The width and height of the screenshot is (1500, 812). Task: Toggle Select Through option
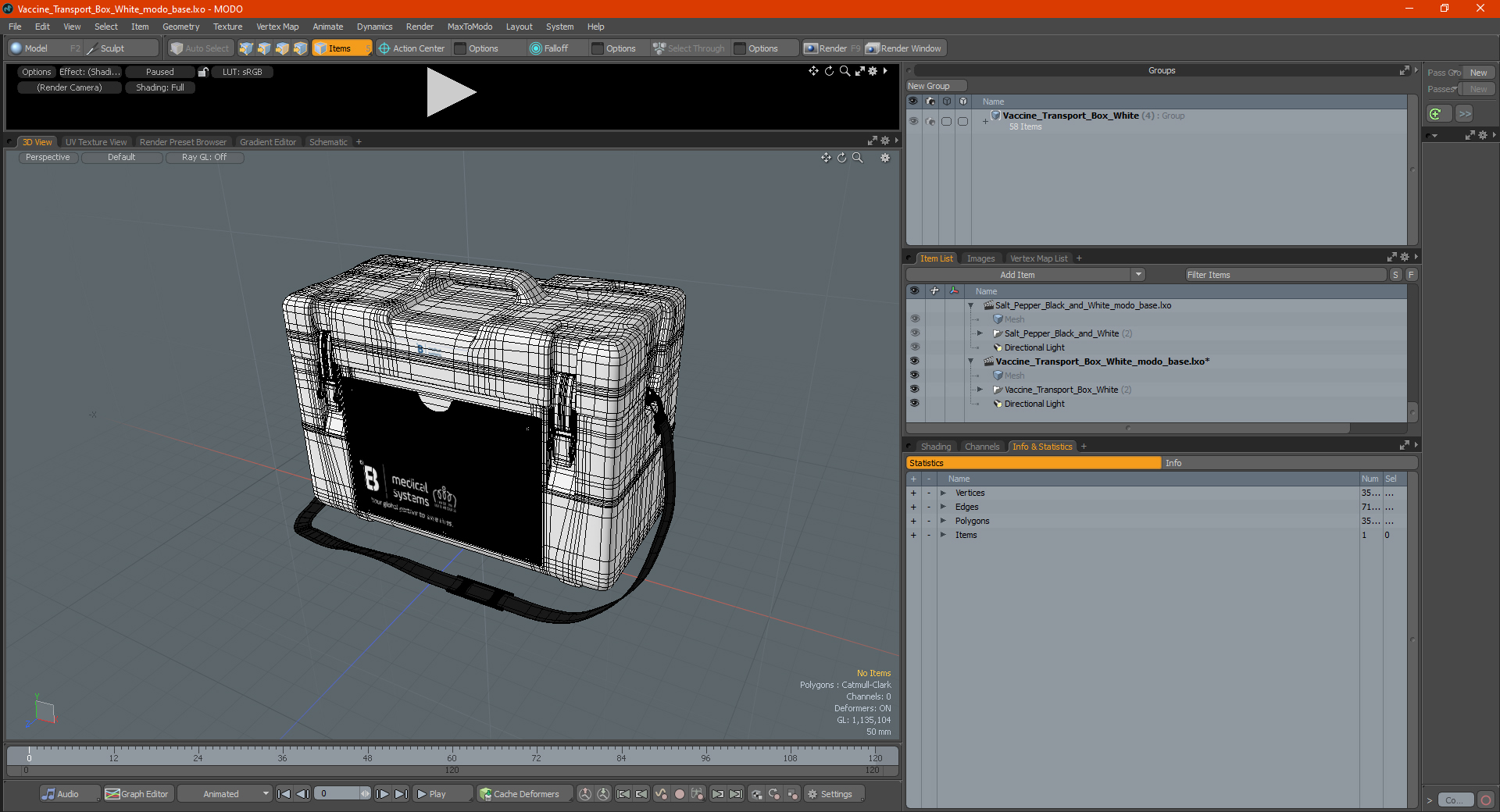(x=690, y=48)
